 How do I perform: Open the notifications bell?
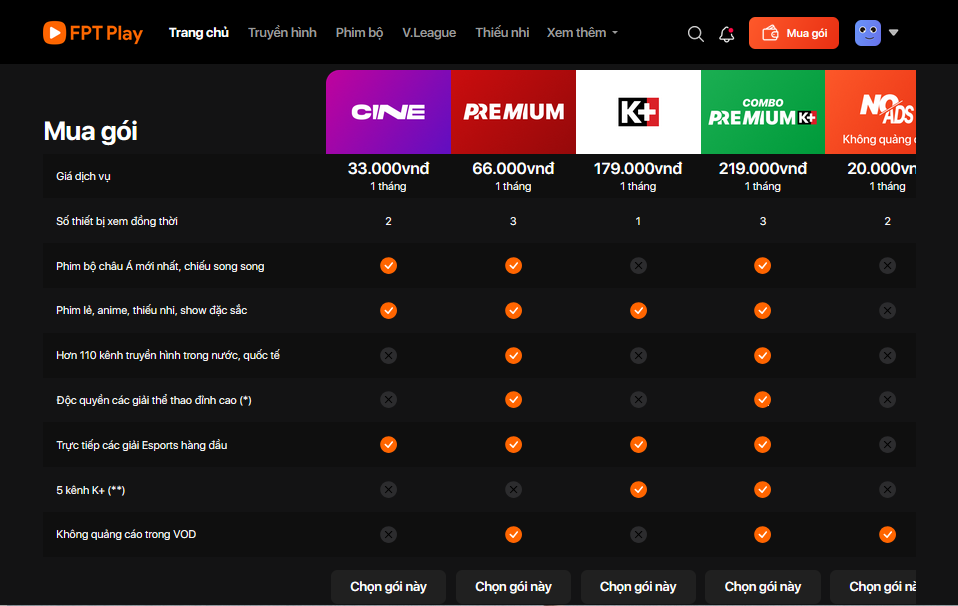click(726, 34)
